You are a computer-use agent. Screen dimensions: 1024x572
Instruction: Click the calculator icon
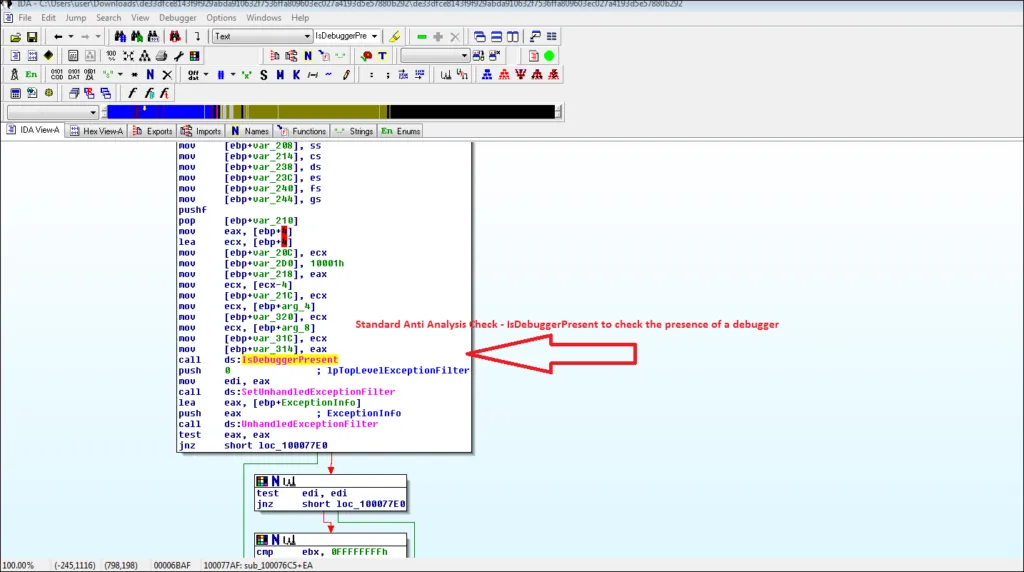[15, 93]
